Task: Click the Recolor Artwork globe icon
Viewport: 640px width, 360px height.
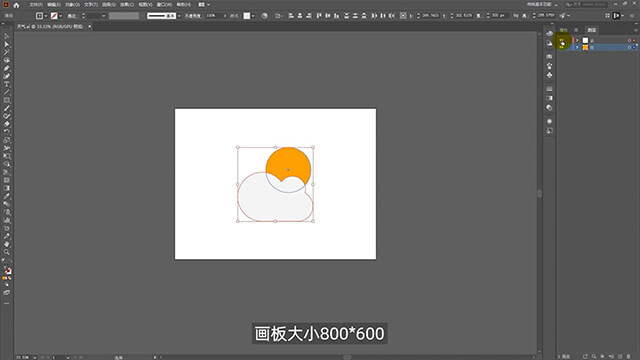Action: tap(264, 16)
